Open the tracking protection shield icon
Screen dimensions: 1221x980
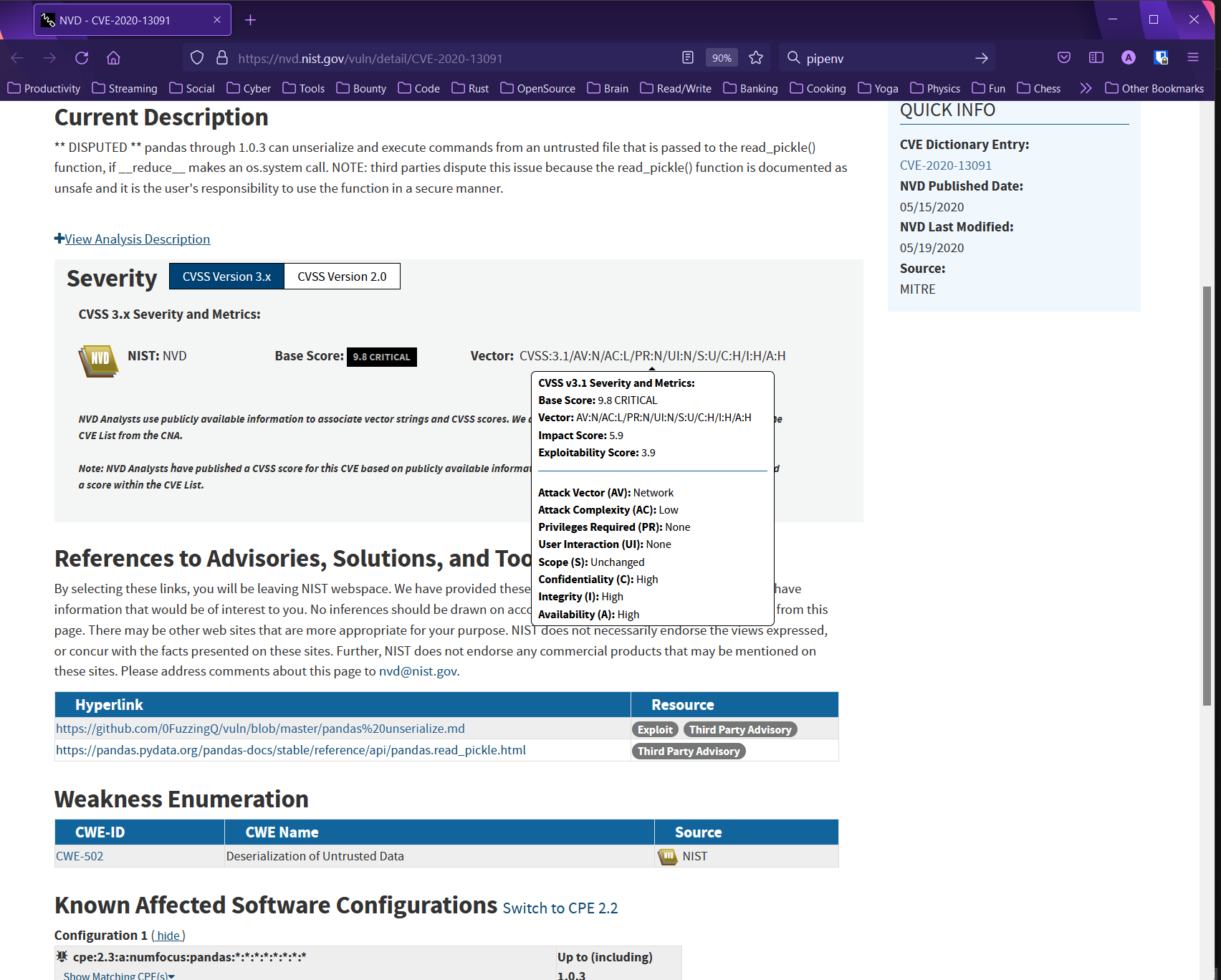coord(197,58)
